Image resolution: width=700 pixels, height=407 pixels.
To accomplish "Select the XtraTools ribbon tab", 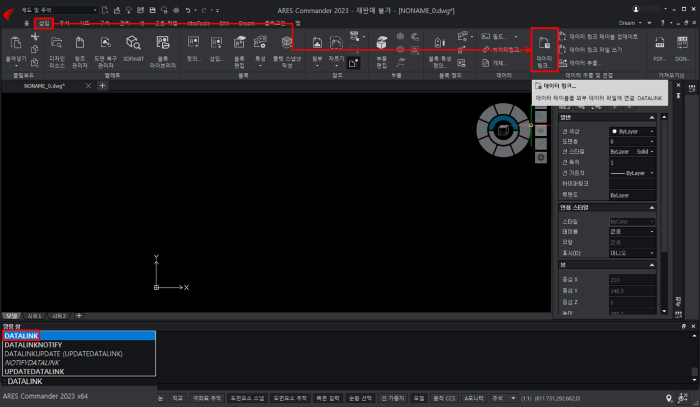I will (198, 23).
